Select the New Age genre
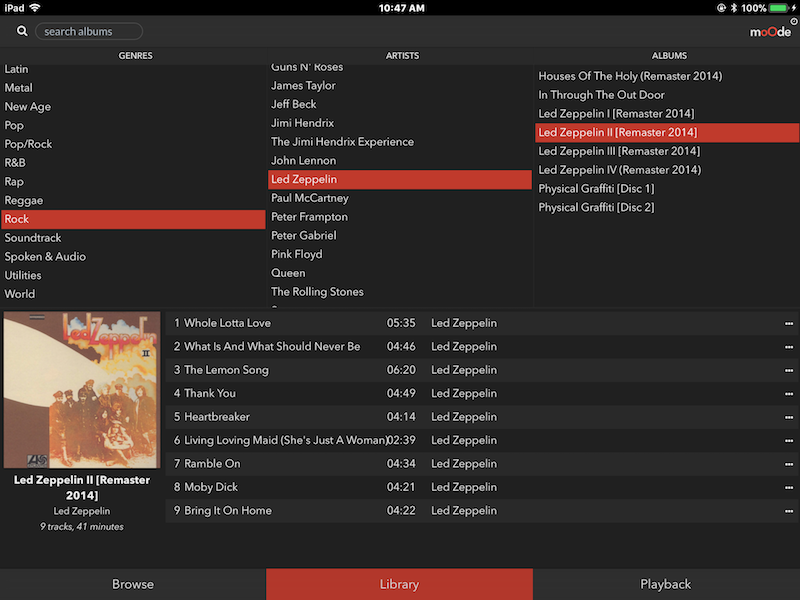The height and width of the screenshot is (600, 800). [133, 107]
